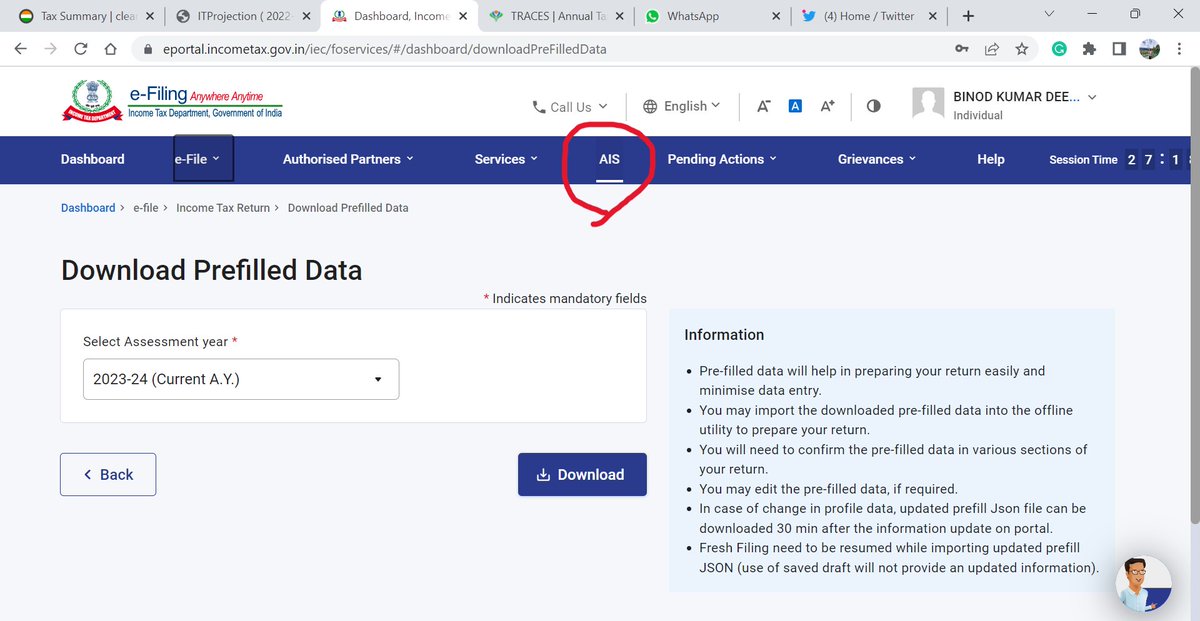
Task: Decrease the font size with A-
Action: click(x=764, y=106)
